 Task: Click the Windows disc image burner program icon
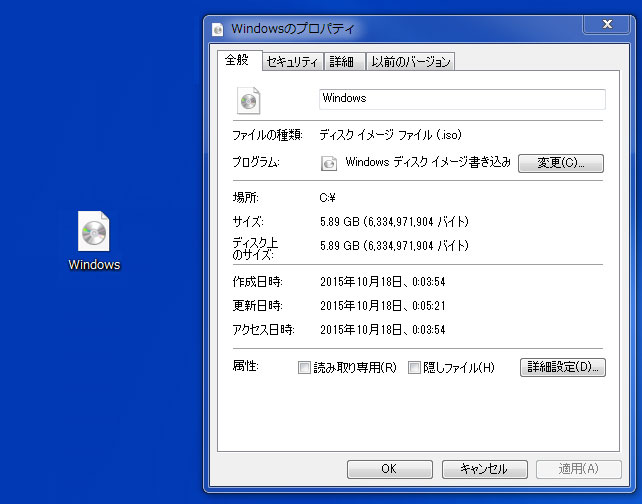[x=329, y=163]
